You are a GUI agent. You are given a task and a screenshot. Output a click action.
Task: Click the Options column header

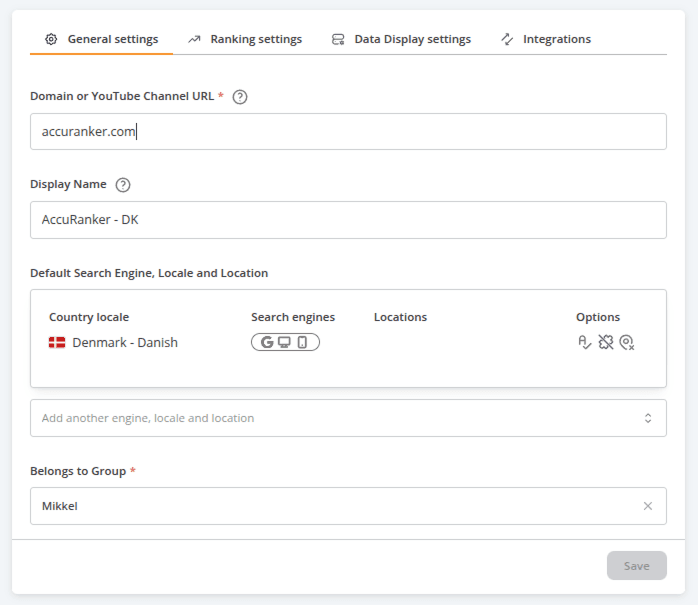click(x=598, y=317)
